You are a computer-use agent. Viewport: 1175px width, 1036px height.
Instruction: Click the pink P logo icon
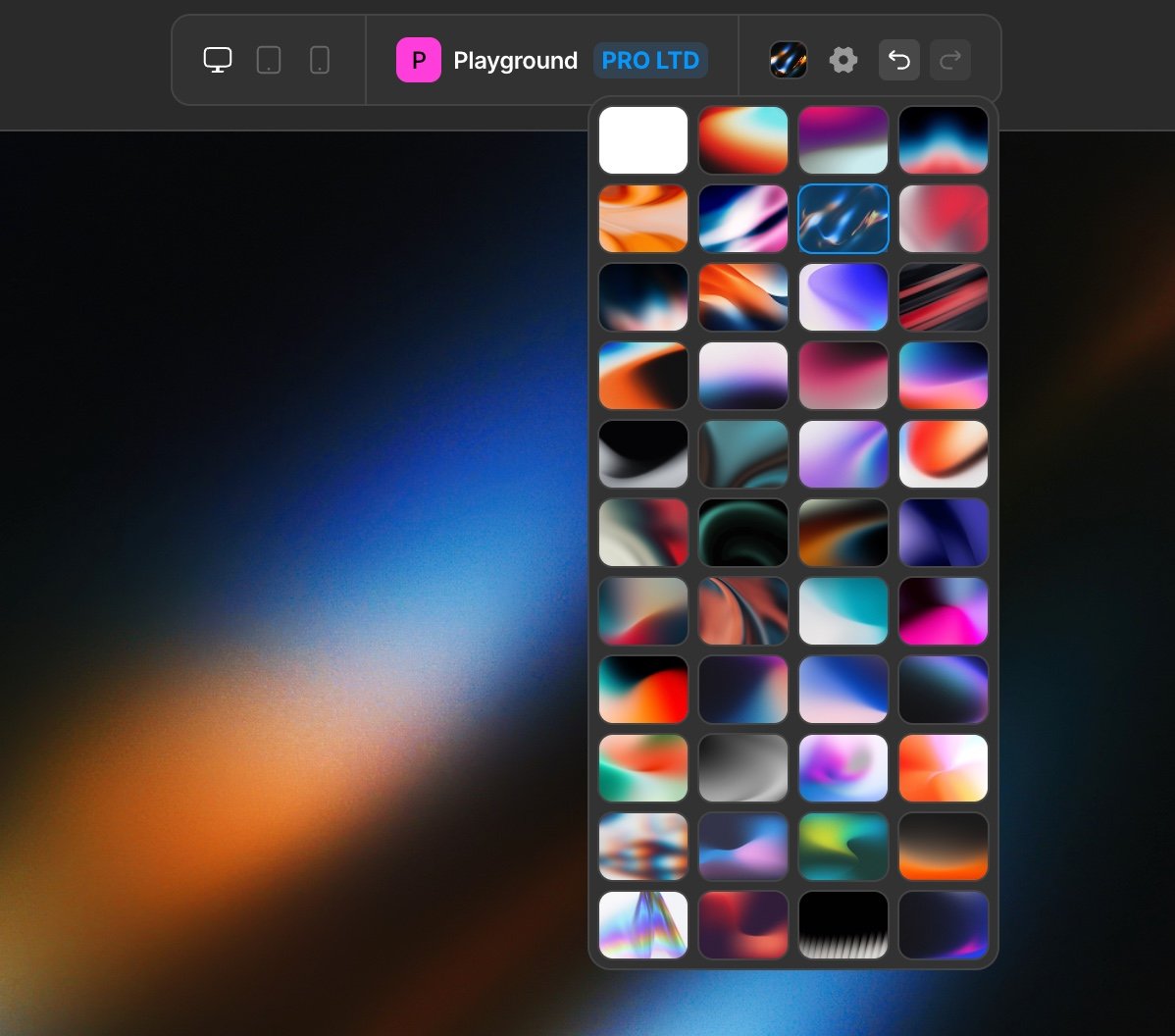(x=418, y=60)
